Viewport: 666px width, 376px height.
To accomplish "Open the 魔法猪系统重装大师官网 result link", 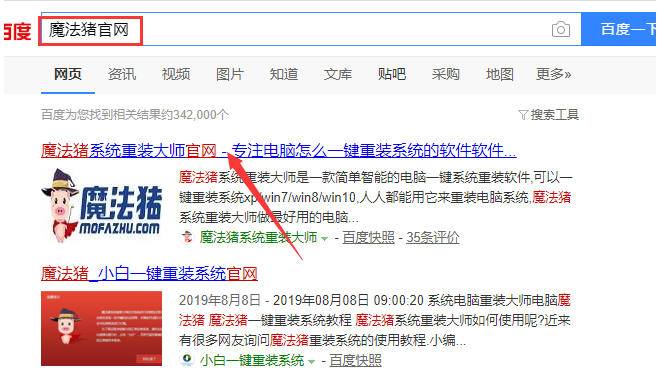I will click(279, 150).
